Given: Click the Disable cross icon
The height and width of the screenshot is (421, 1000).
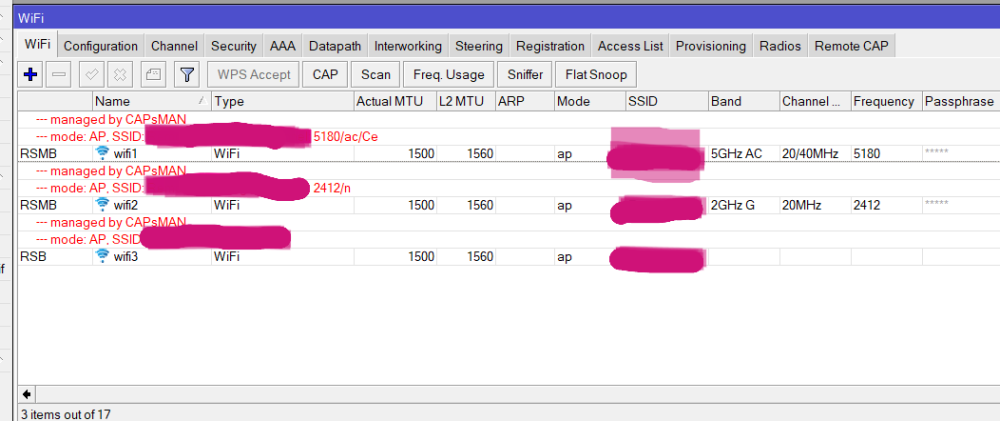Looking at the screenshot, I should click(119, 74).
